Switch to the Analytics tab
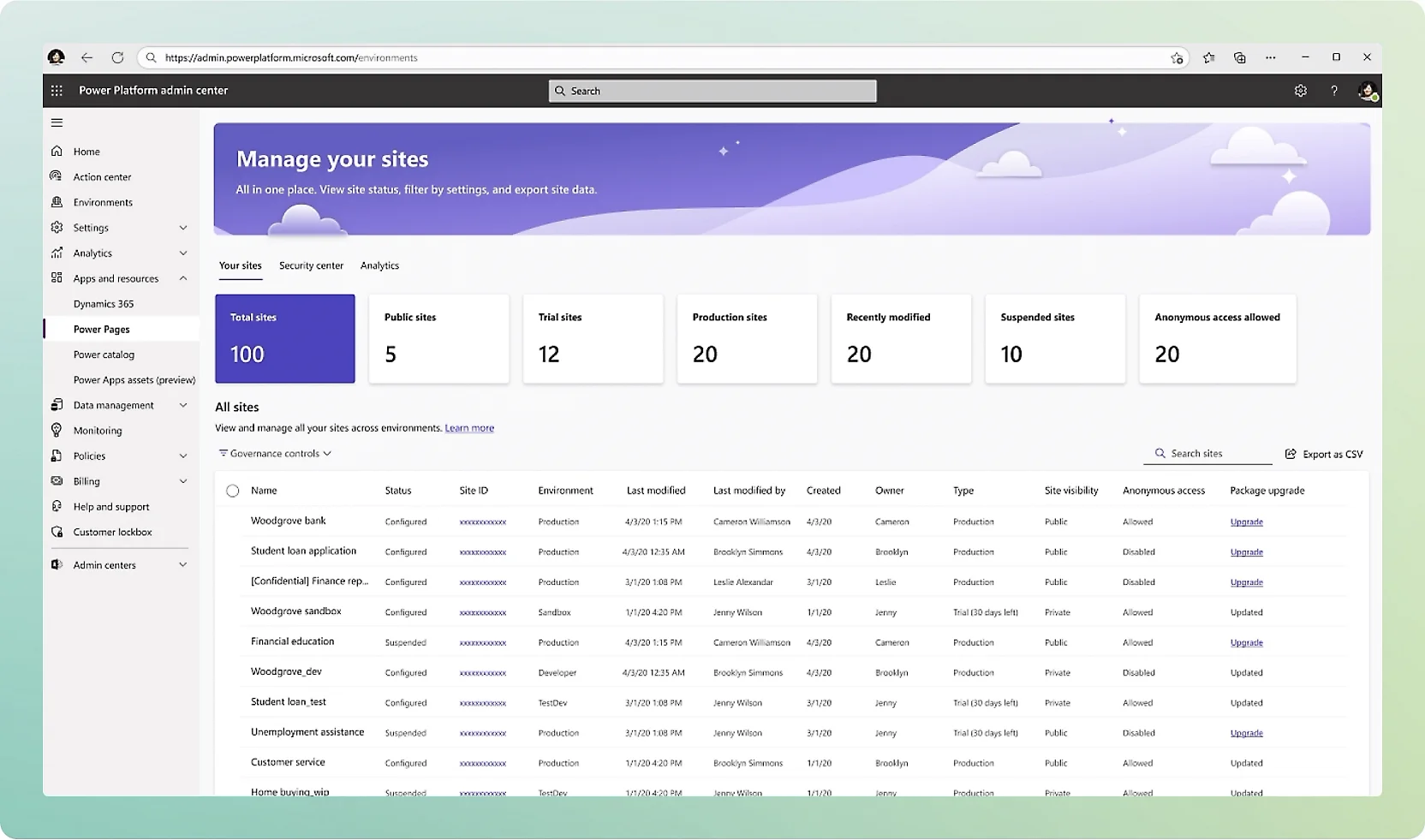The image size is (1425, 840). click(379, 265)
